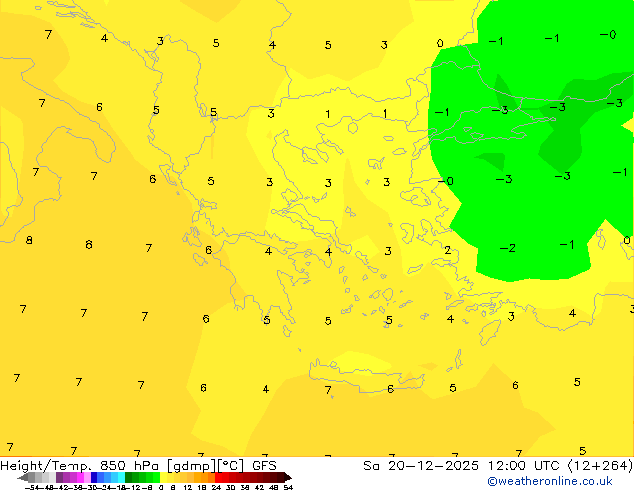The height and width of the screenshot is (490, 634).
Task: Click the 'GFS' model label
Action: point(264,466)
